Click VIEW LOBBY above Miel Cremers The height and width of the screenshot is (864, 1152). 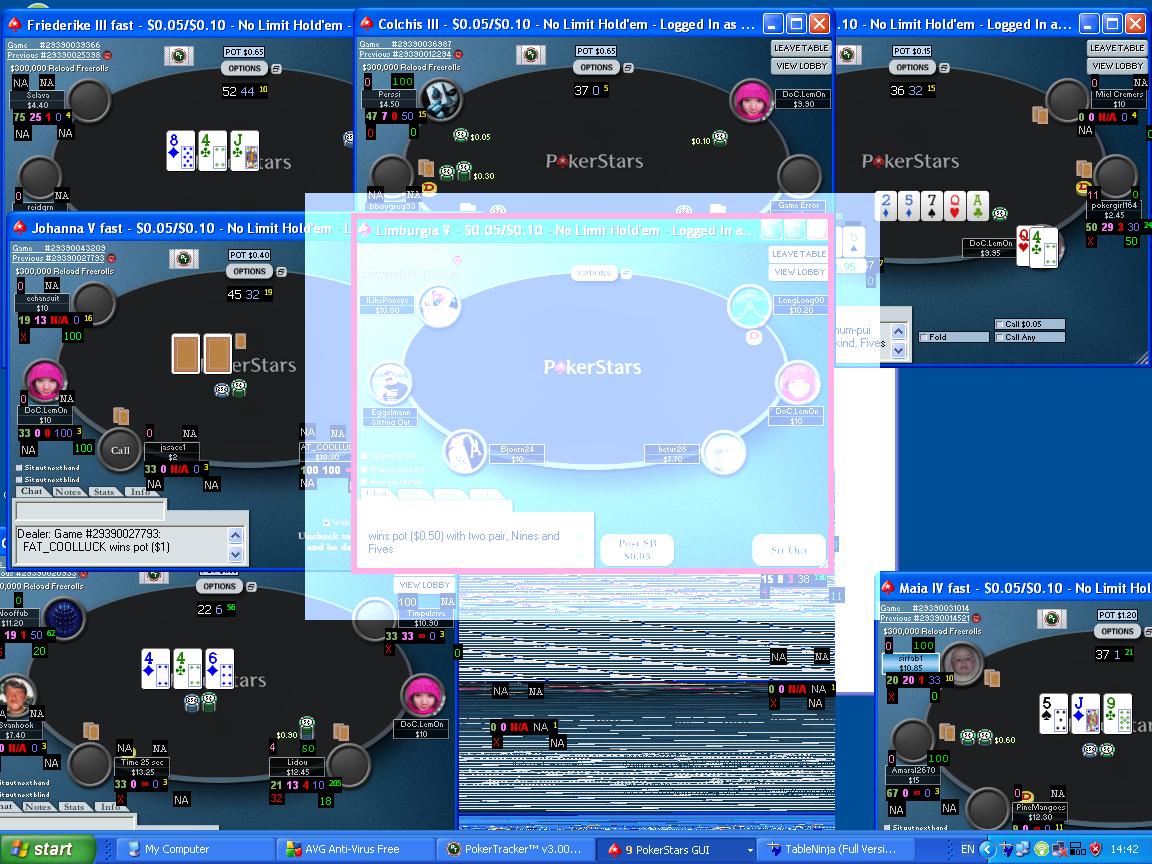(x=1117, y=66)
